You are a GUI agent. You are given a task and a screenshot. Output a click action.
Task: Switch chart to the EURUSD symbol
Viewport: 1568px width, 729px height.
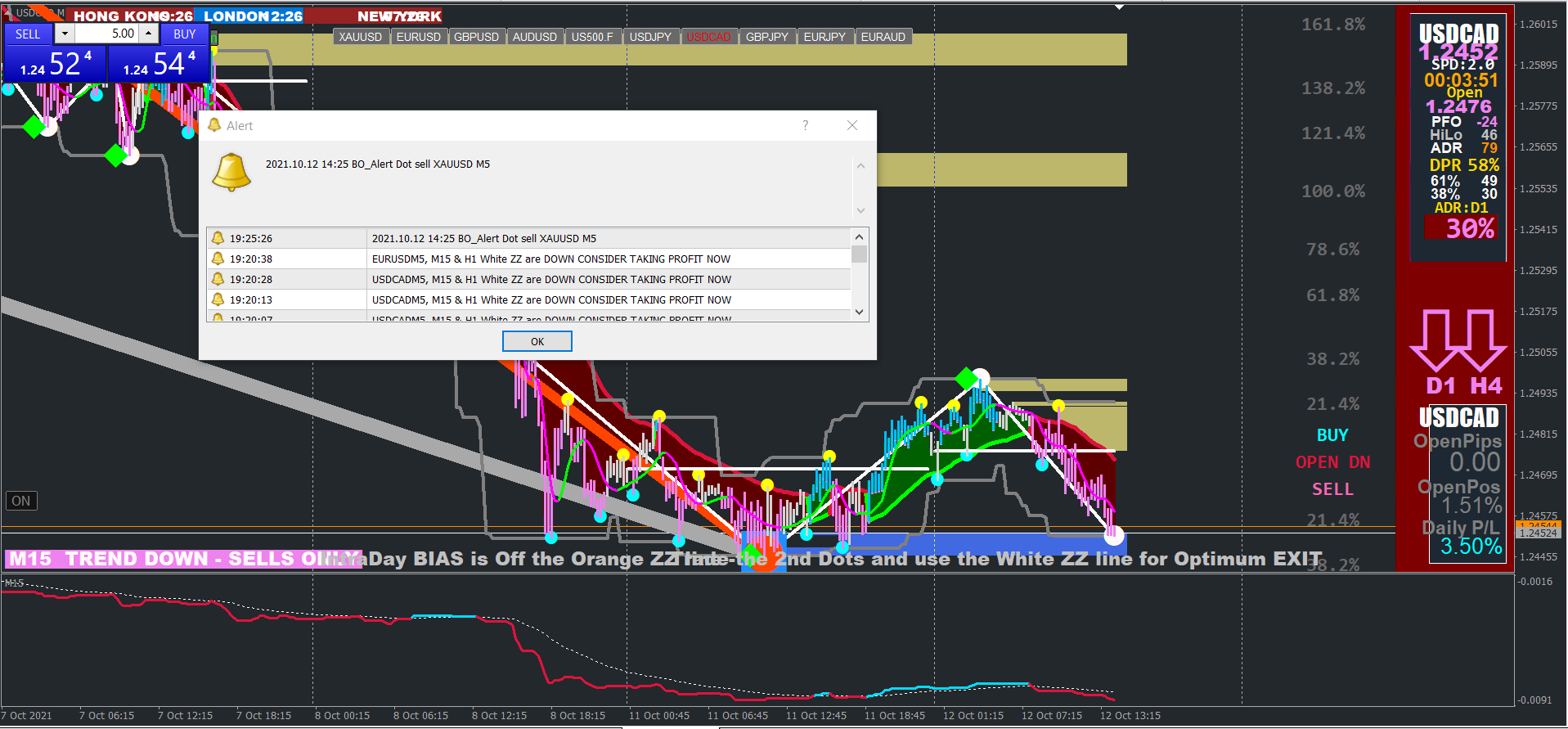(x=418, y=37)
